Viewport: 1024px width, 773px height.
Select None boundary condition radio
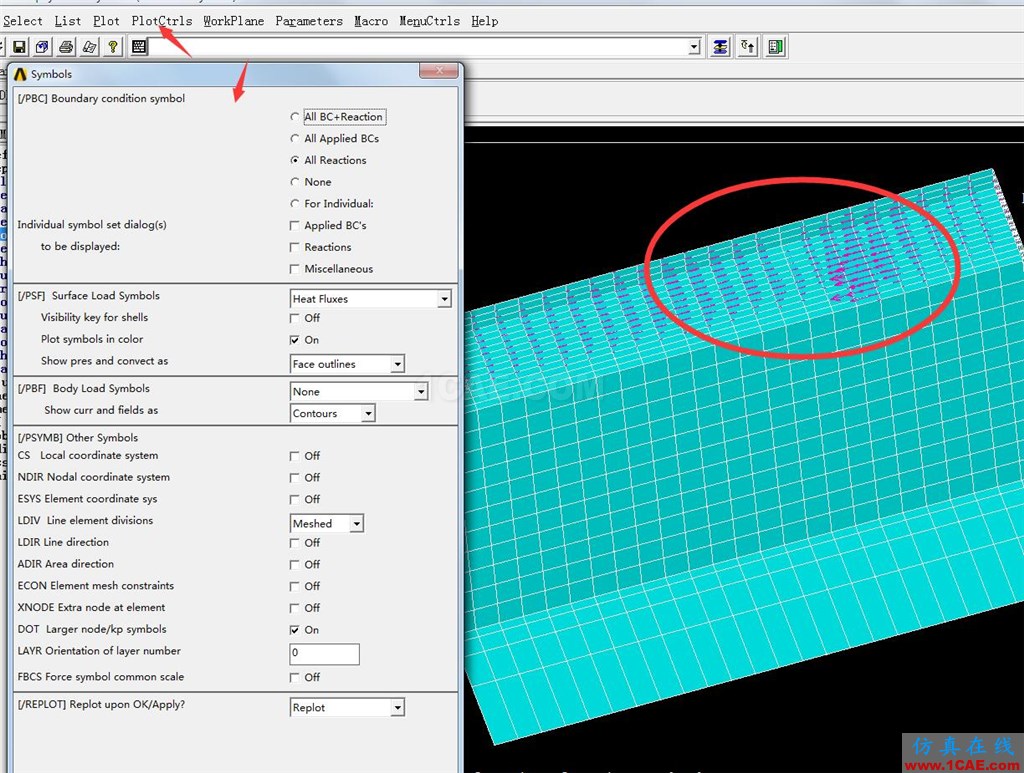pos(295,182)
